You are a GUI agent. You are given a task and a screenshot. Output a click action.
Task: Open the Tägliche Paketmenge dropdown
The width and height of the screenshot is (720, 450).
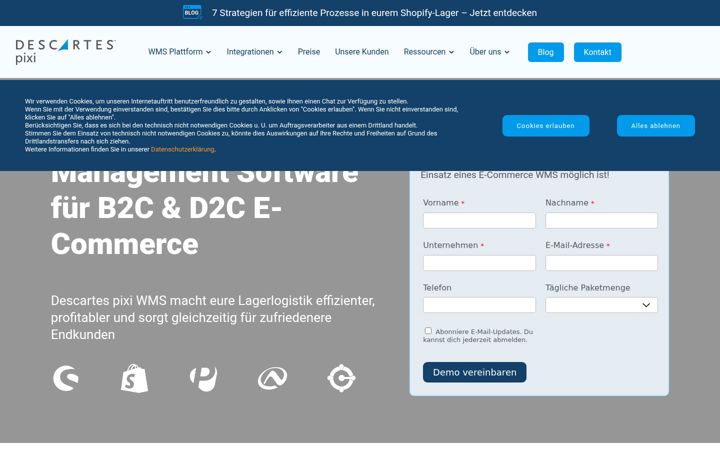pyautogui.click(x=602, y=305)
